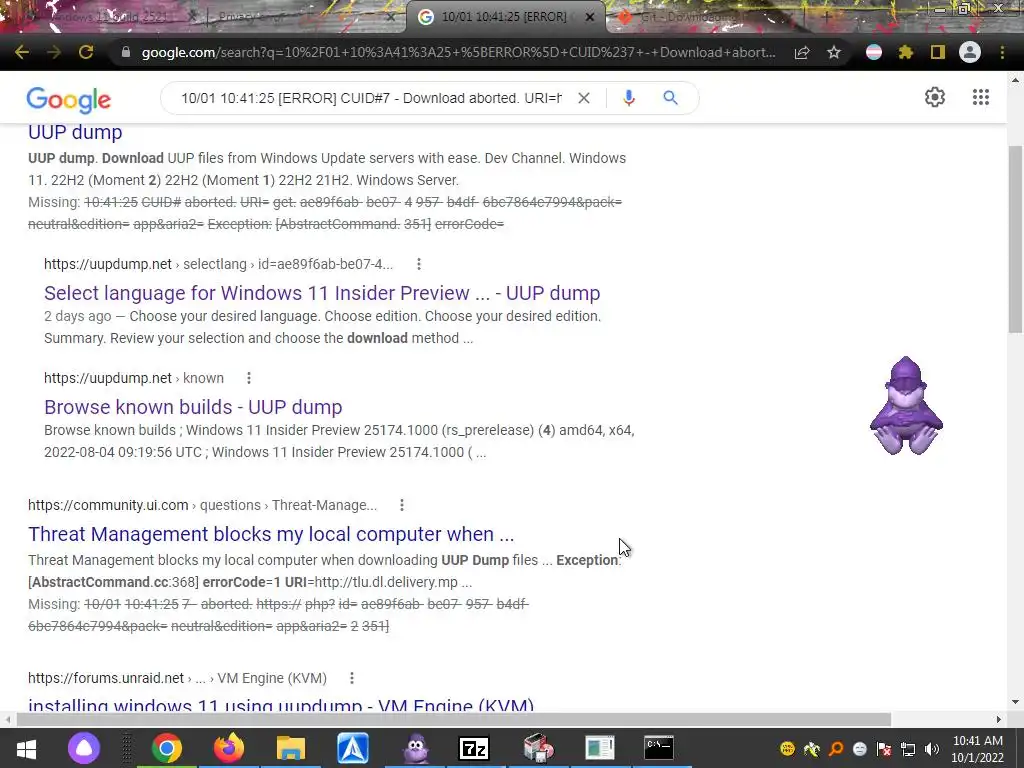Bookmark this page with the star icon
The image size is (1024, 768).
(x=834, y=52)
